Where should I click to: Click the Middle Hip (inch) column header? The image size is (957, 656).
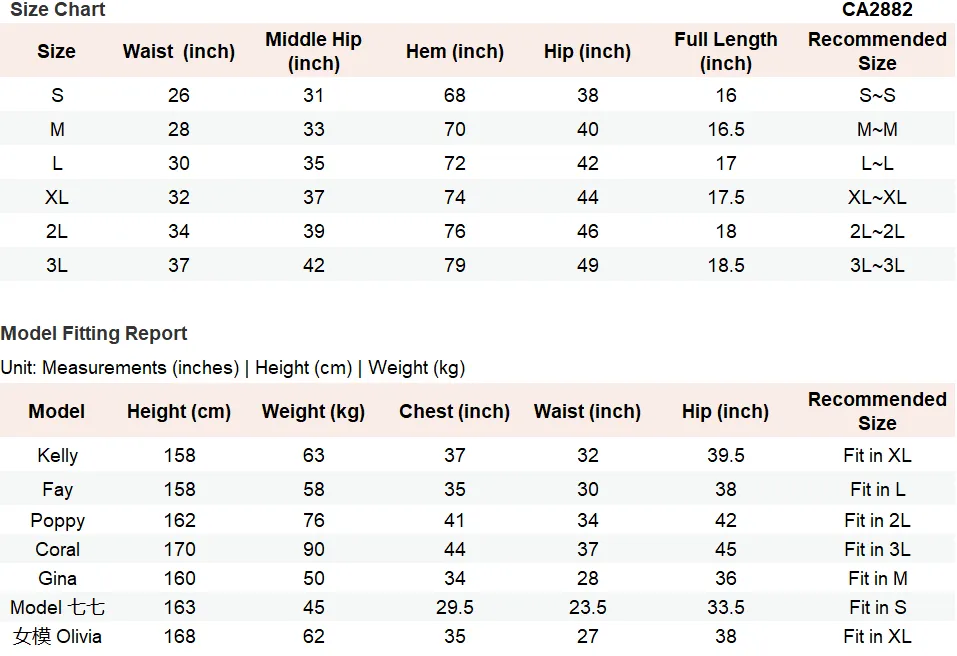(x=314, y=51)
